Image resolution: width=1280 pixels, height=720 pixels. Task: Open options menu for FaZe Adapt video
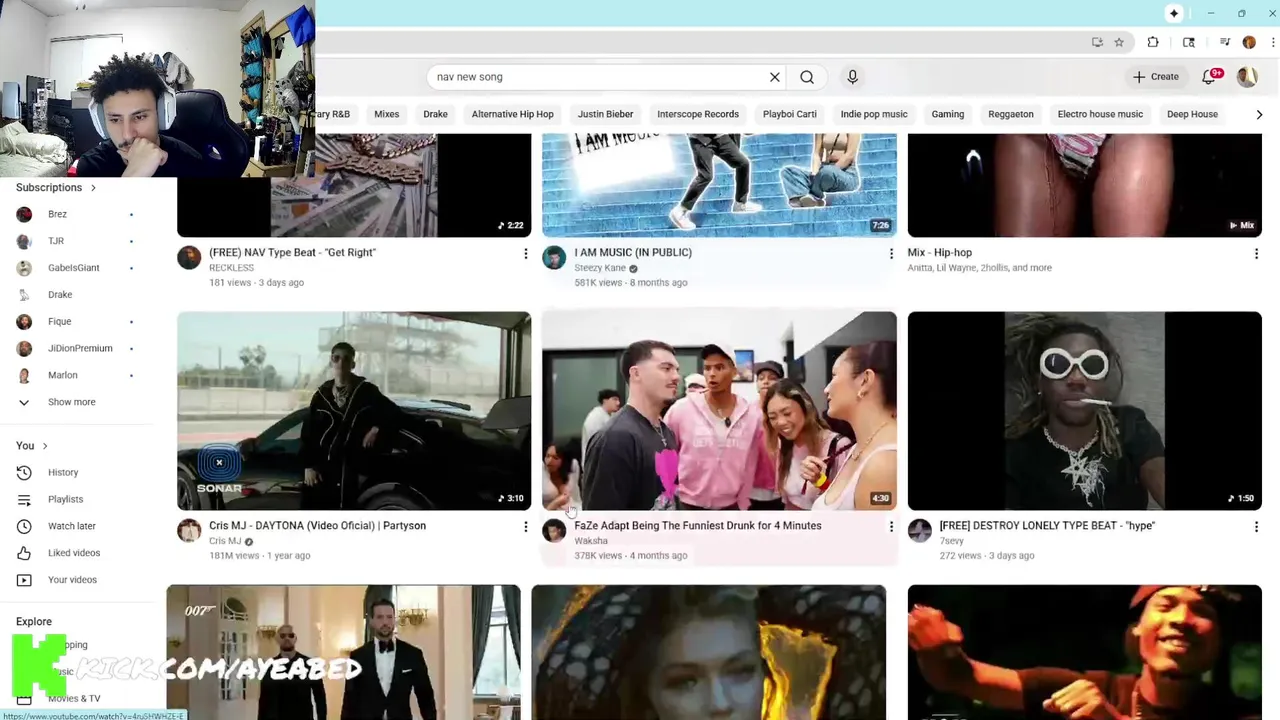pyautogui.click(x=891, y=527)
